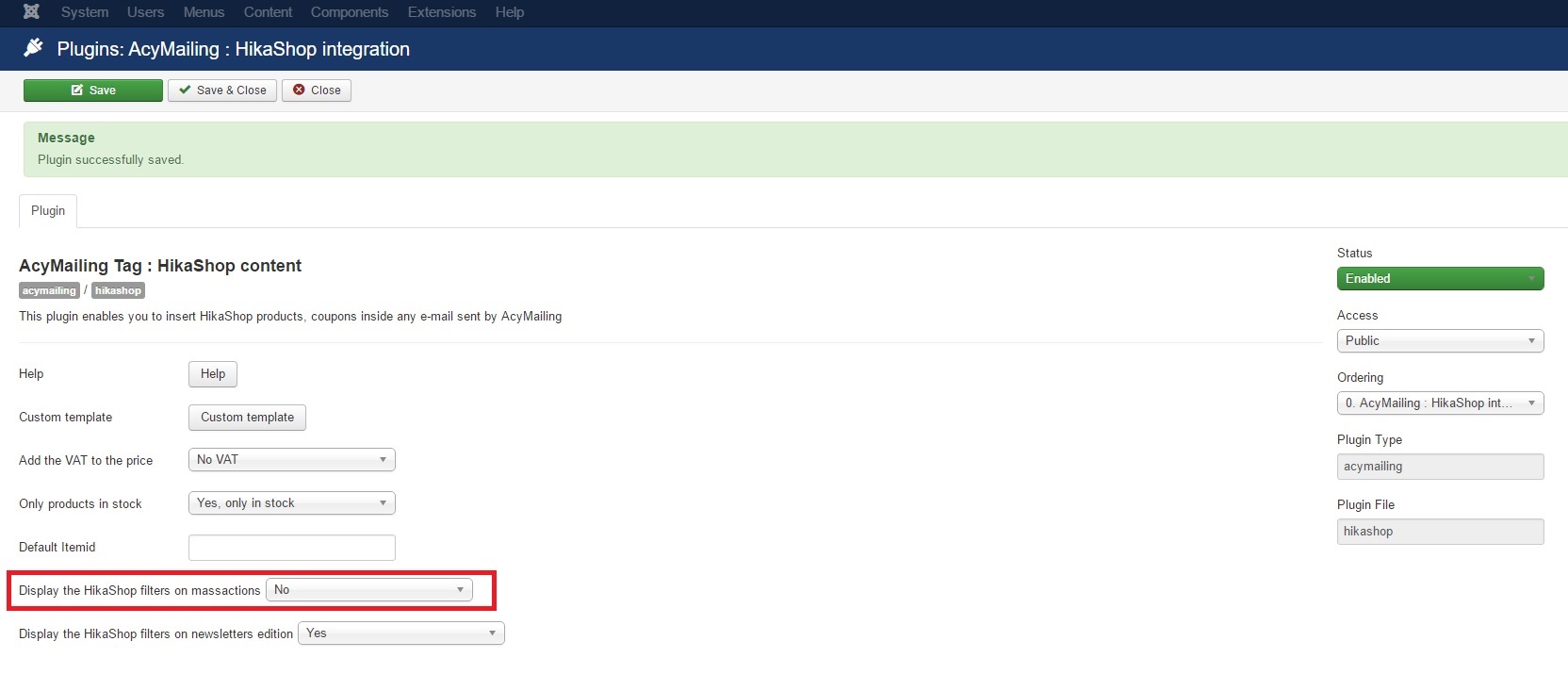Viewport: 1568px width, 674px height.
Task: Click Save & Close button
Action: (x=222, y=90)
